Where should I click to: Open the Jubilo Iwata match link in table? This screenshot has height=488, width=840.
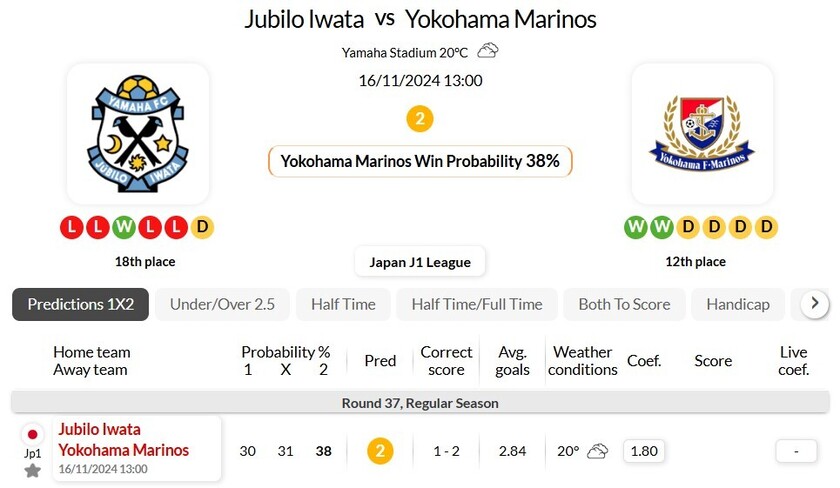[100, 430]
